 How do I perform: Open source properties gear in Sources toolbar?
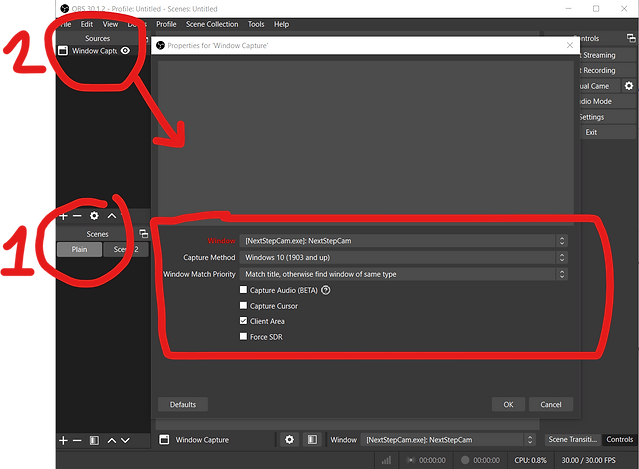pos(94,216)
